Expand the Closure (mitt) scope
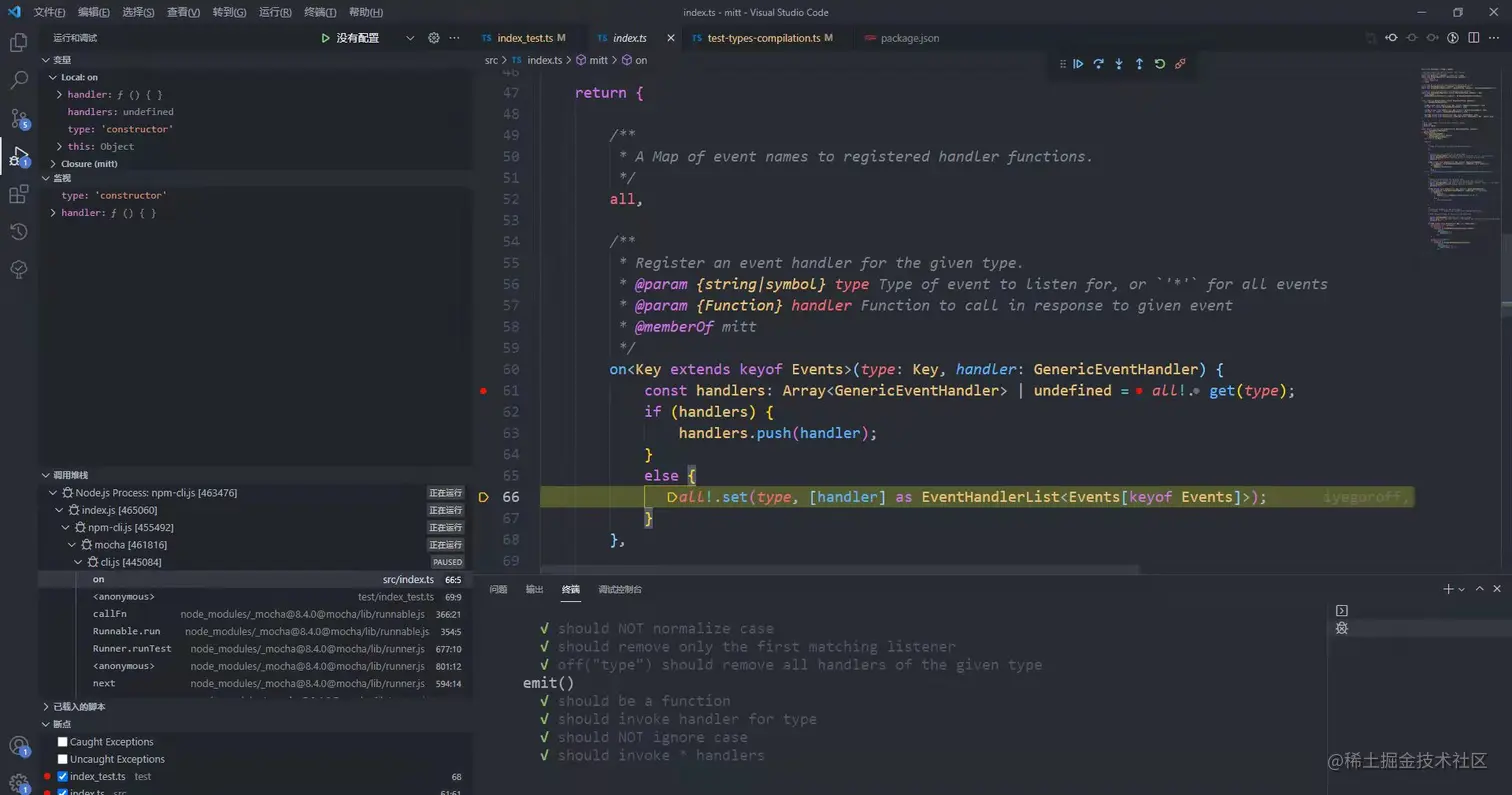 point(54,163)
